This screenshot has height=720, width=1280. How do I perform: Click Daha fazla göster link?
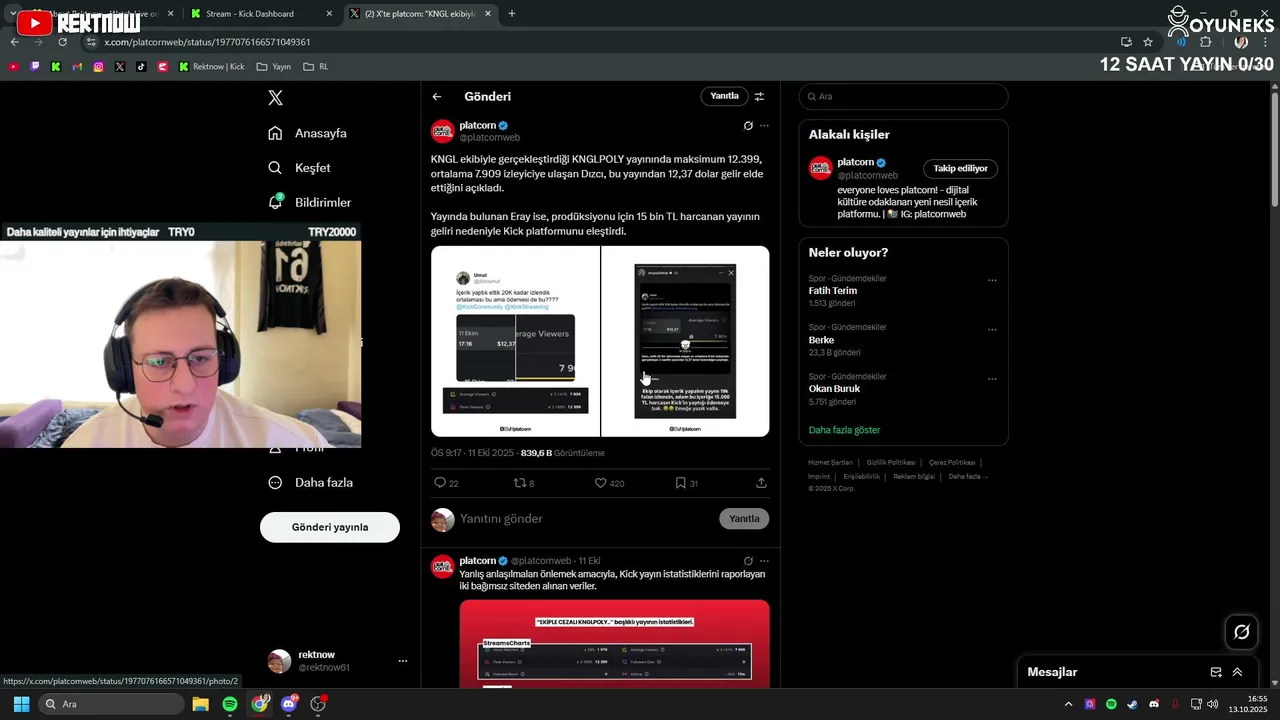coord(844,430)
